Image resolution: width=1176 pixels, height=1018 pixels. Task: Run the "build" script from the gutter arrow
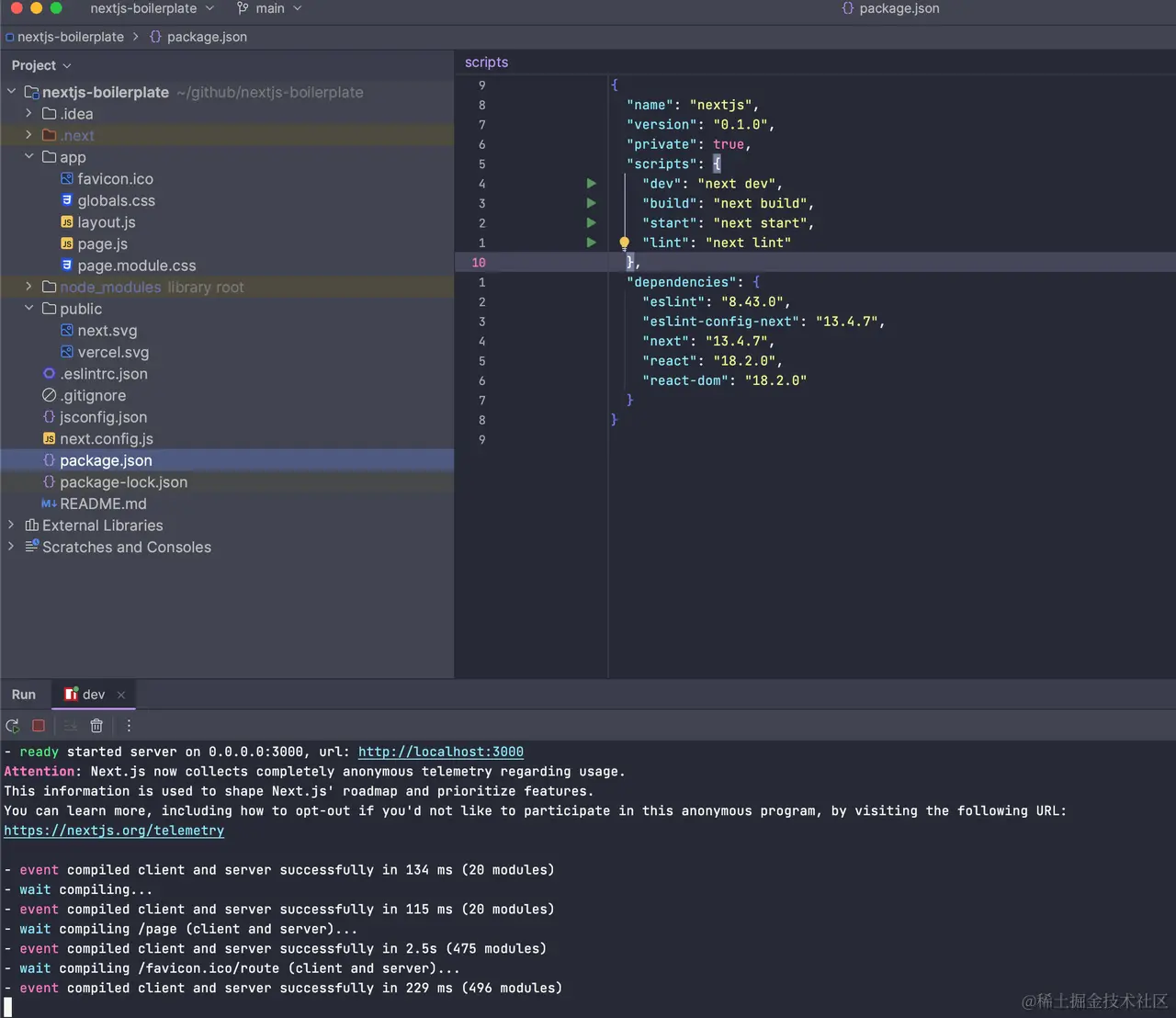tap(592, 203)
